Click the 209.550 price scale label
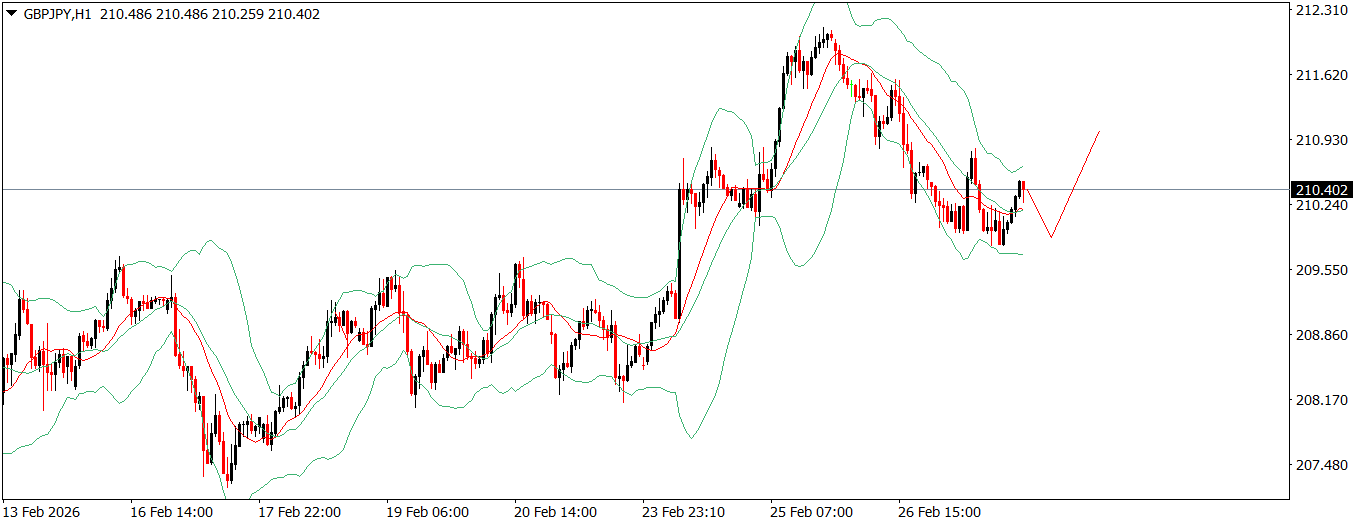 click(1321, 270)
